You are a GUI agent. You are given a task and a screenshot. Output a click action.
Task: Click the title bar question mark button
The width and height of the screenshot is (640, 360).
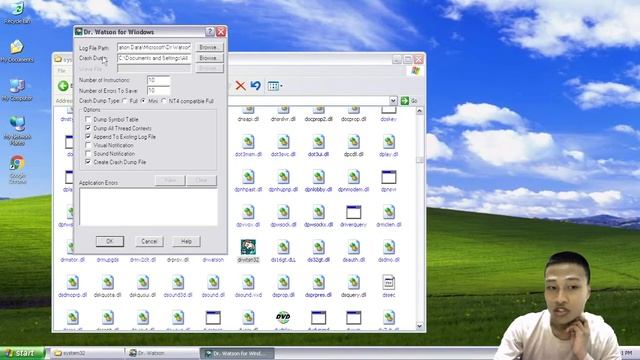tap(210, 32)
